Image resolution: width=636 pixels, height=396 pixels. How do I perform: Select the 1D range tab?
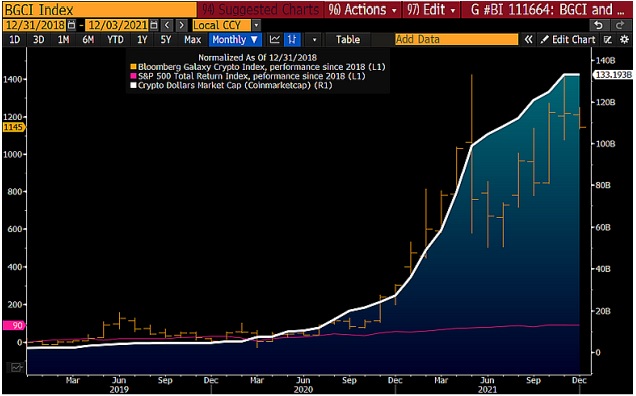click(15, 39)
